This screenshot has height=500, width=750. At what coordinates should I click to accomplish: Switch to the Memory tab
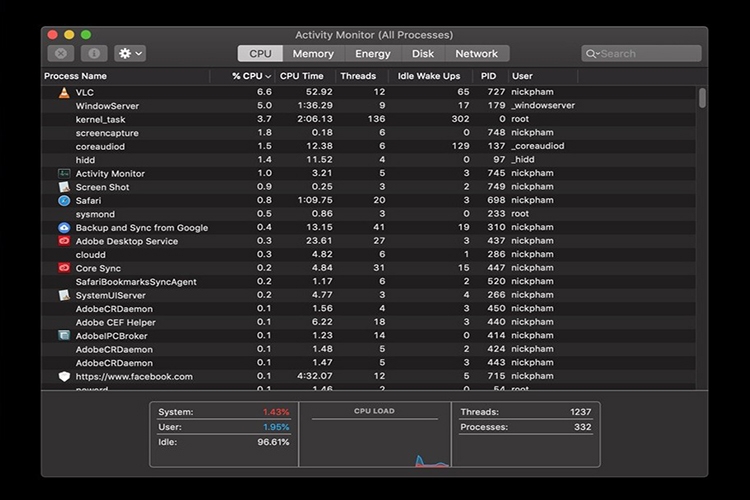[x=313, y=54]
